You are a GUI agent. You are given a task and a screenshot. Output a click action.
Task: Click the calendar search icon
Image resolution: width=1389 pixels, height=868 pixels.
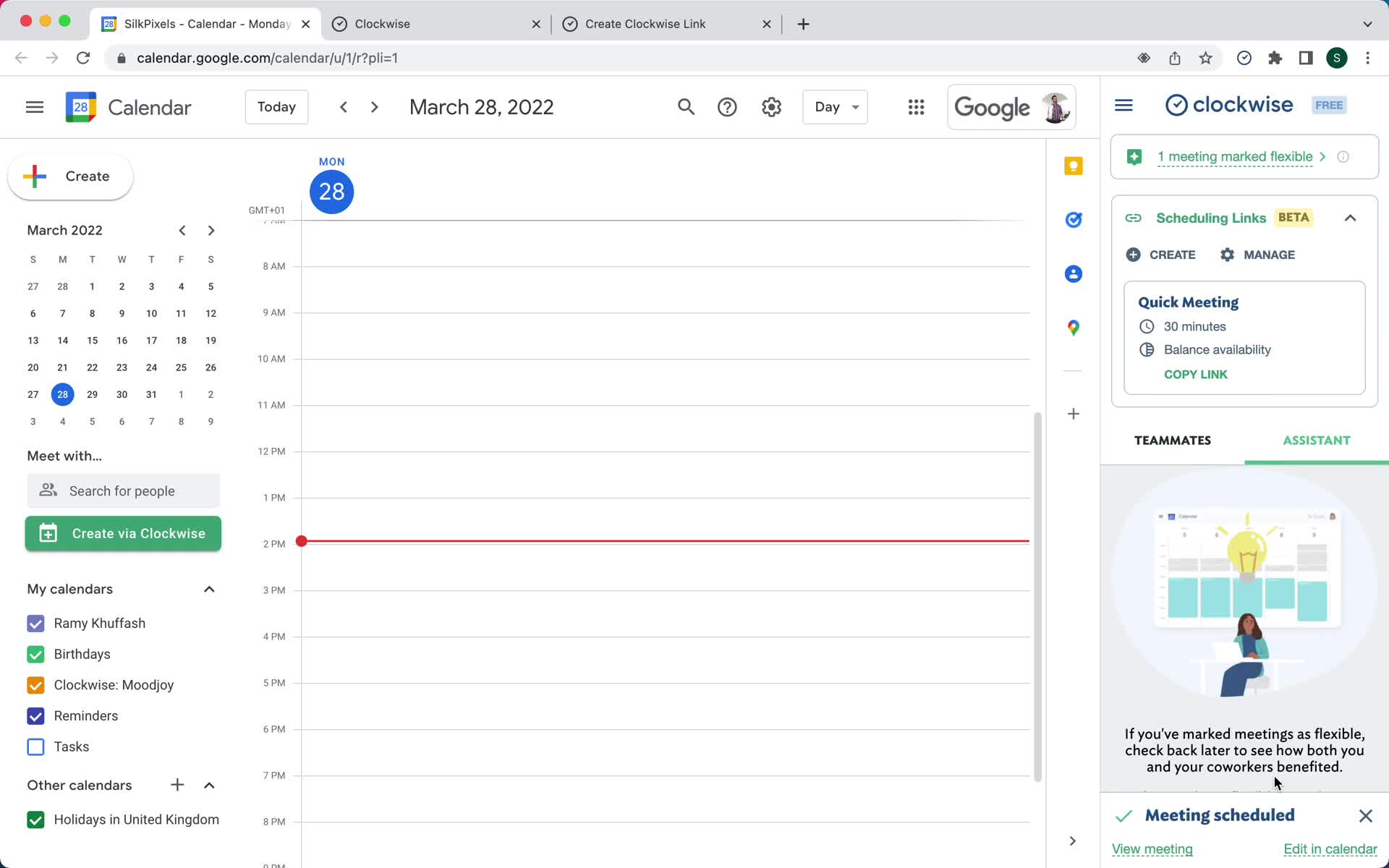click(x=688, y=107)
